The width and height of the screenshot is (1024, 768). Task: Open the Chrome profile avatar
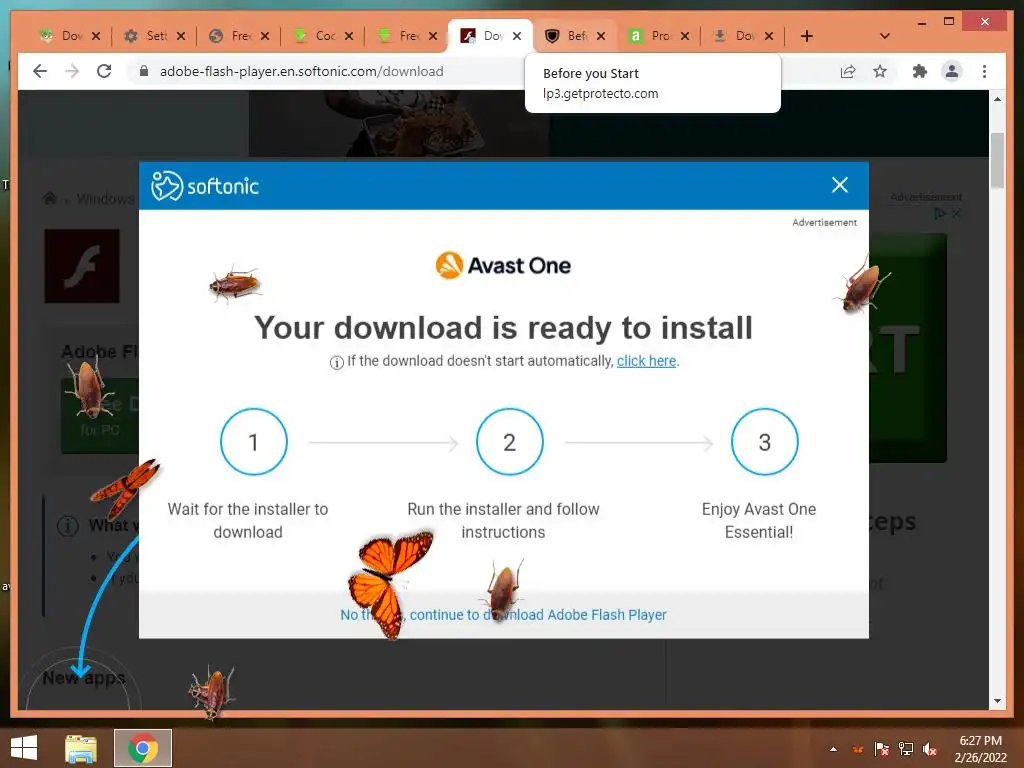tap(952, 71)
